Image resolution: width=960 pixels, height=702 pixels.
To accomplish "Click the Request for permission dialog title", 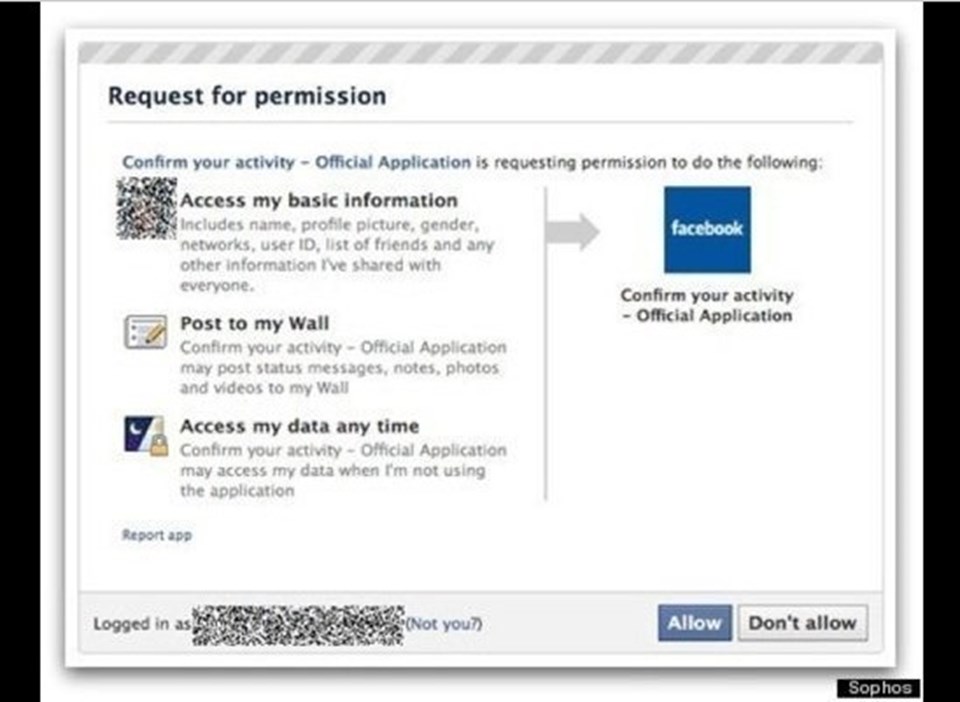I will pos(247,96).
